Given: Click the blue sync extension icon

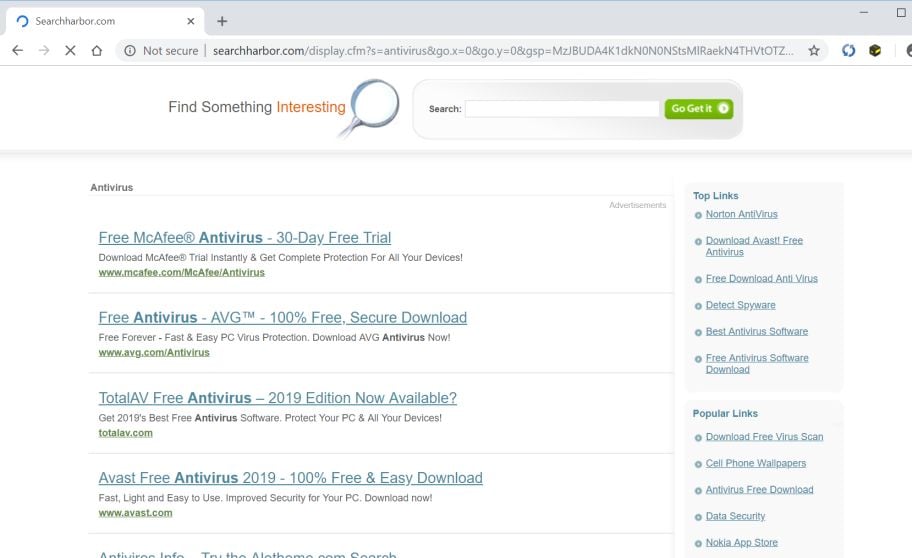Looking at the screenshot, I should coord(849,51).
